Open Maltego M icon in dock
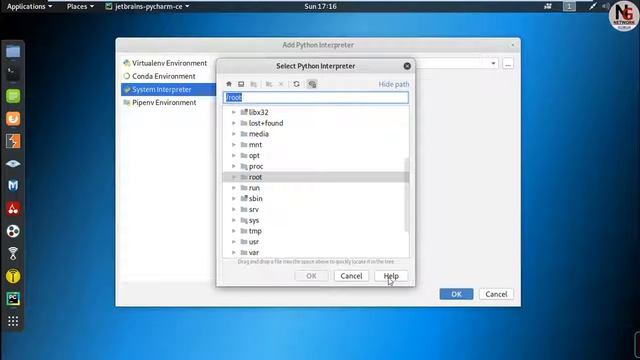This screenshot has width=640, height=360. point(13,186)
